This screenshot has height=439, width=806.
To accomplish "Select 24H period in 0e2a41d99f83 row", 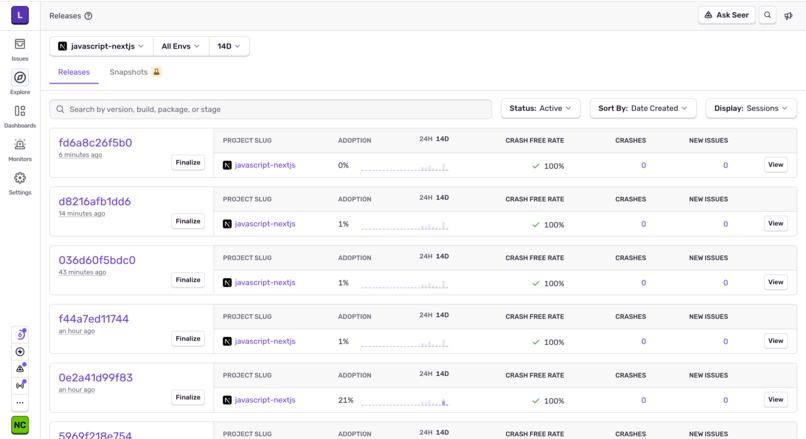I will click(426, 374).
